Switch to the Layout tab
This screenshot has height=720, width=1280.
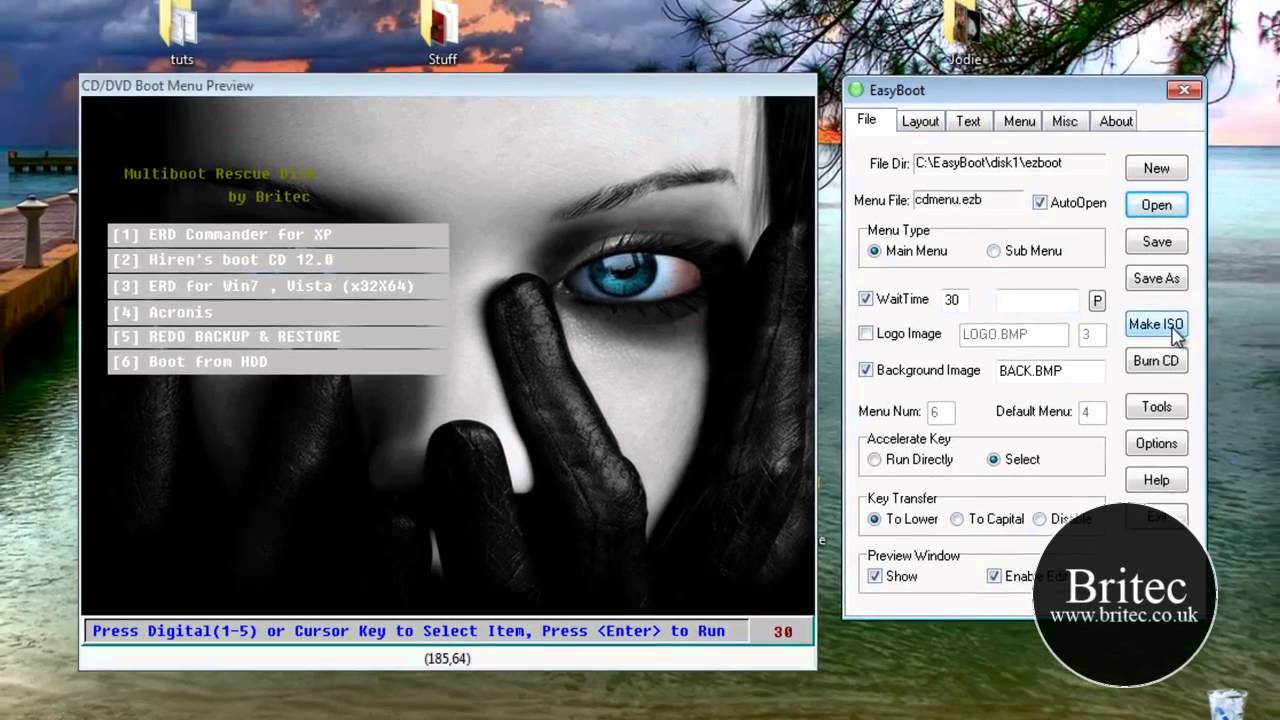click(x=920, y=121)
